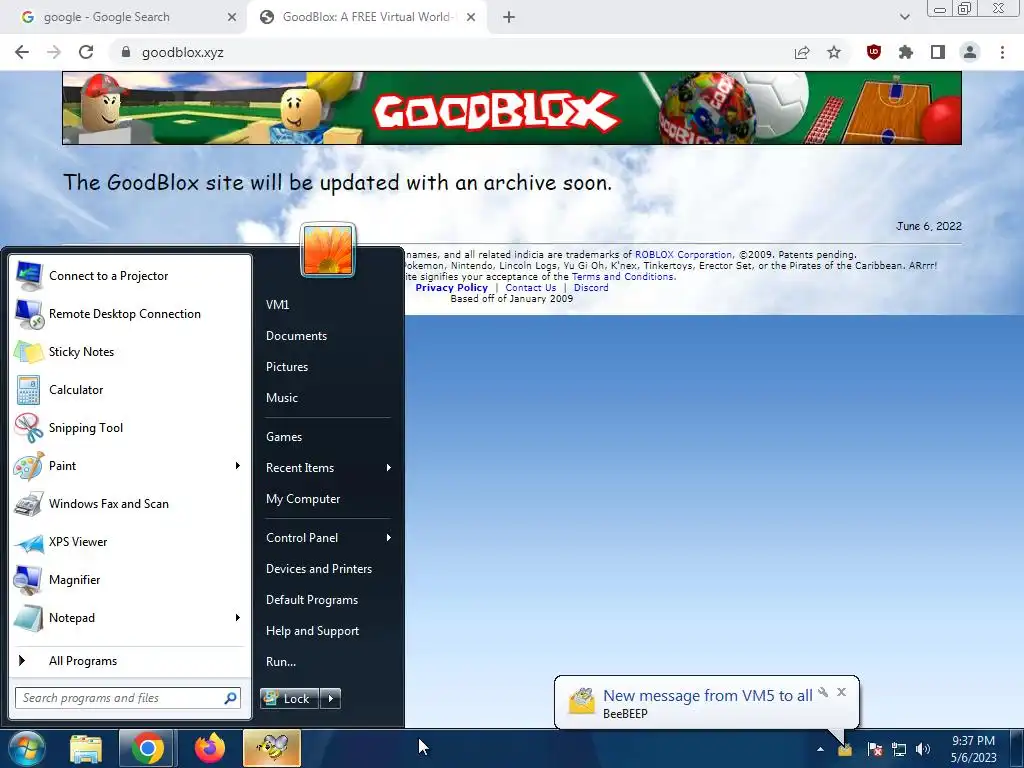Open the Run... dialog
The width and height of the screenshot is (1024, 768).
[x=281, y=662]
